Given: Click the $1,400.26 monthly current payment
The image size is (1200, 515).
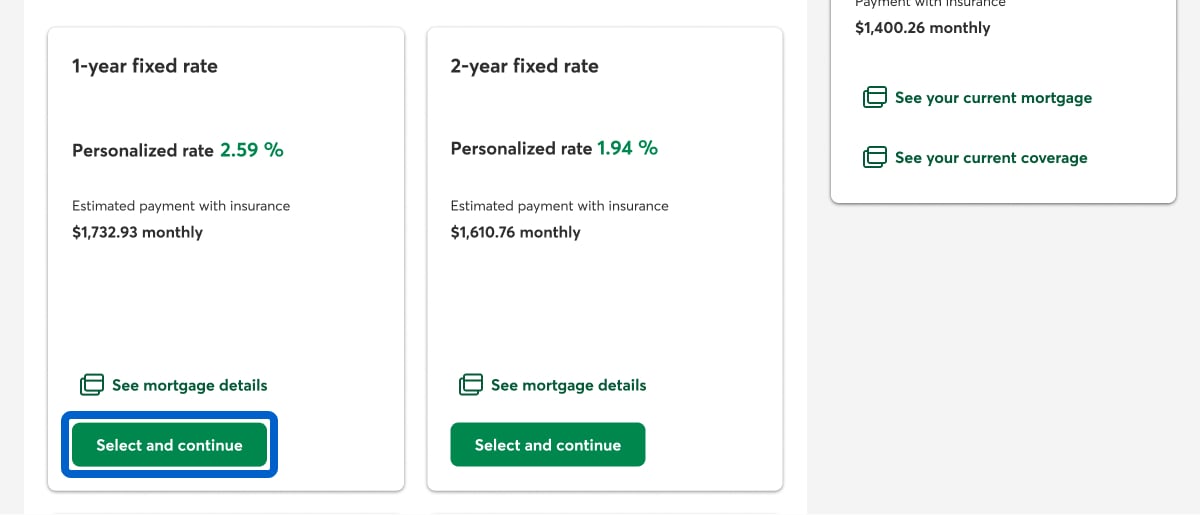Looking at the screenshot, I should [922, 28].
